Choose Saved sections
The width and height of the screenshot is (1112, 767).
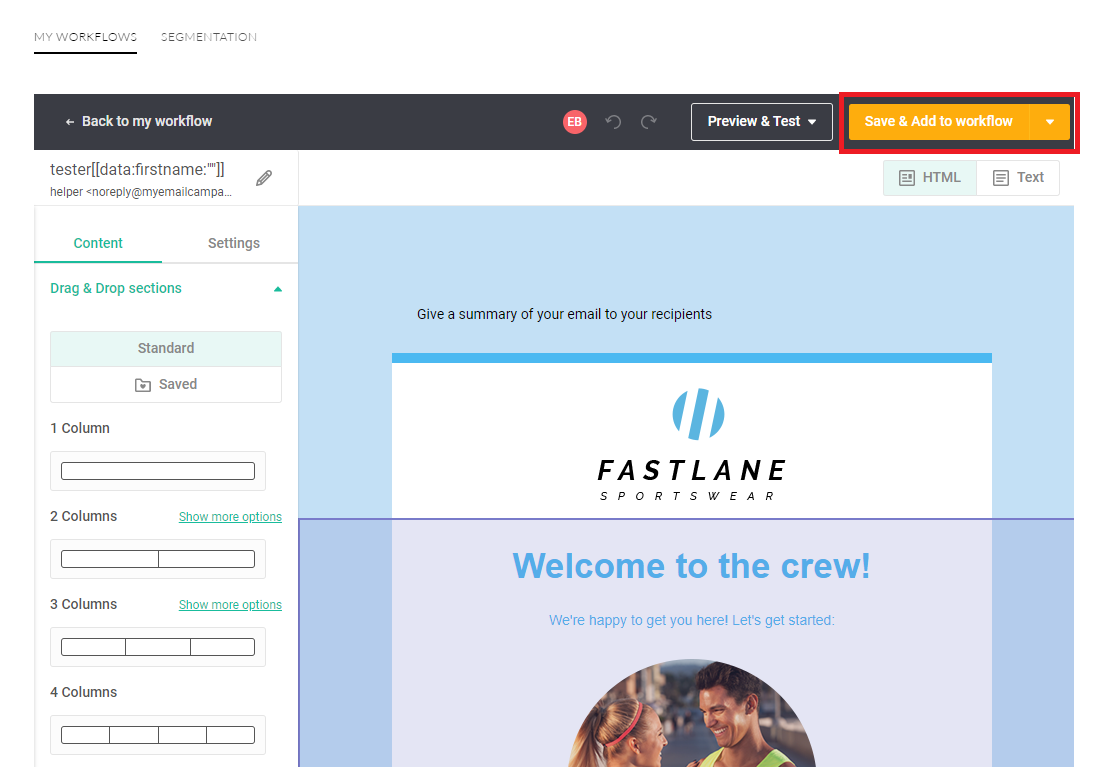tap(166, 384)
